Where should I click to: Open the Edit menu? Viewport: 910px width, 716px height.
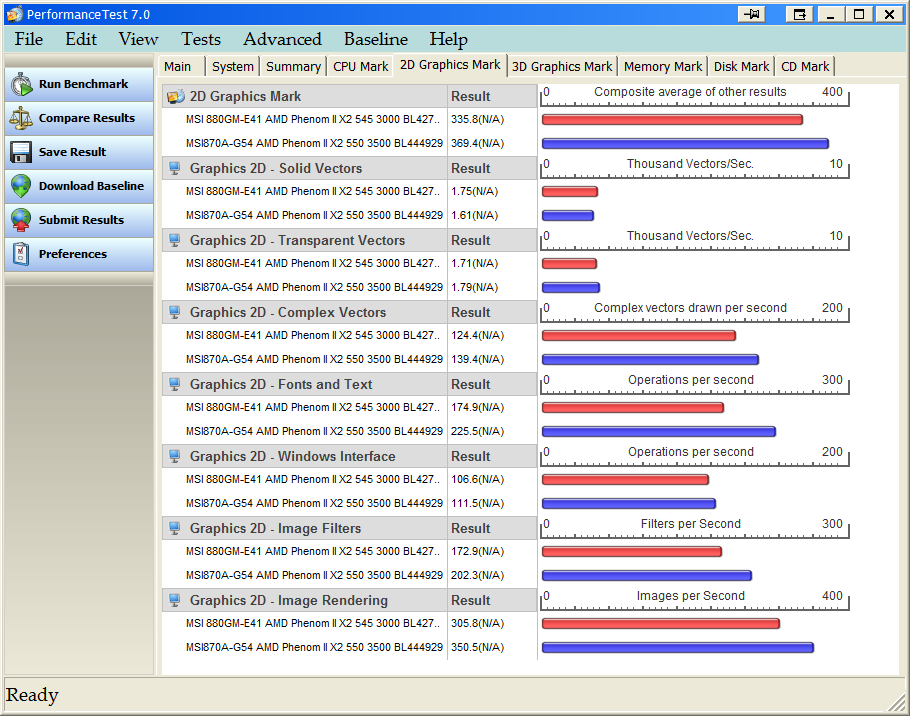point(81,39)
